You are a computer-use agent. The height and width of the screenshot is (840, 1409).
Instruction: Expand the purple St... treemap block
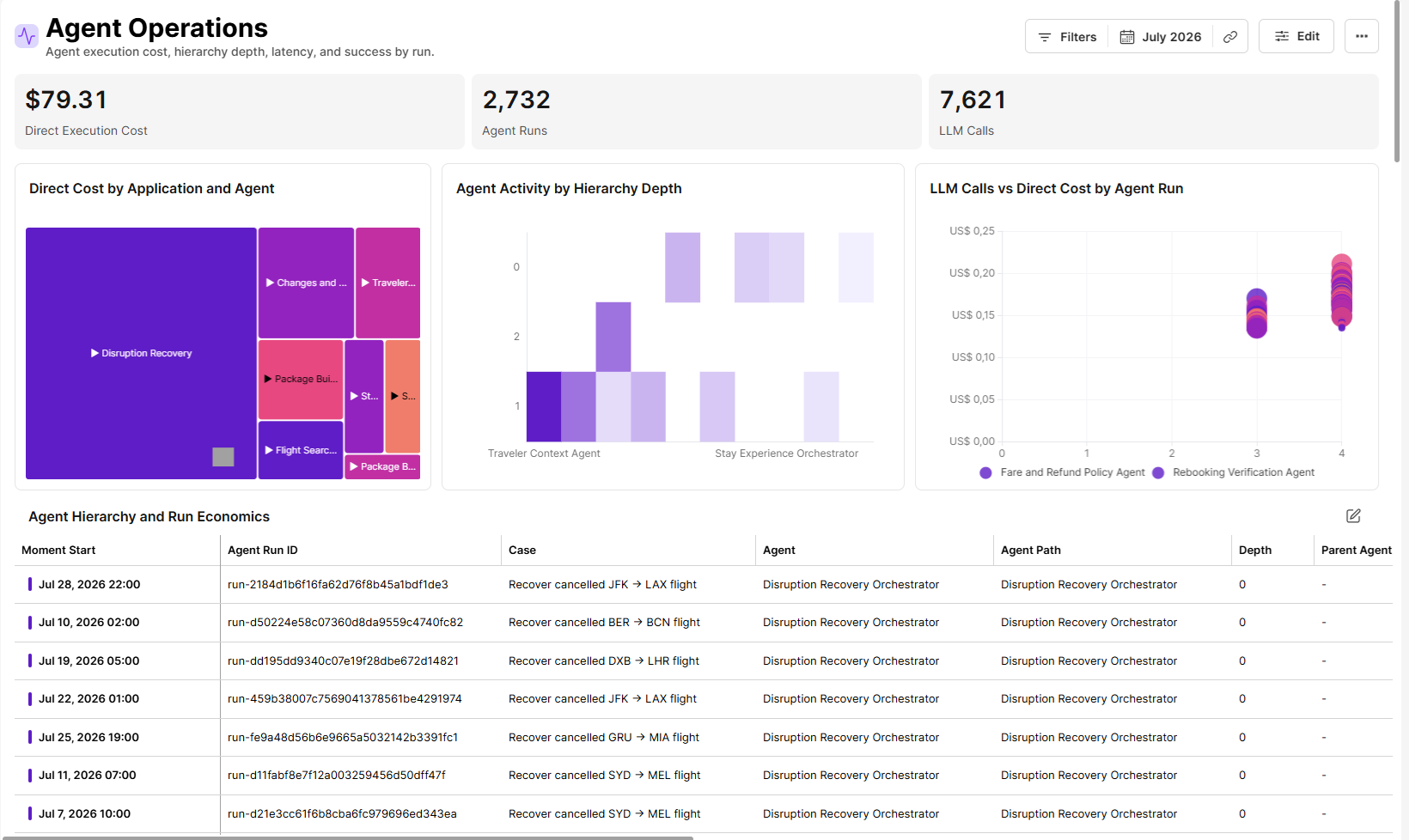pos(364,396)
